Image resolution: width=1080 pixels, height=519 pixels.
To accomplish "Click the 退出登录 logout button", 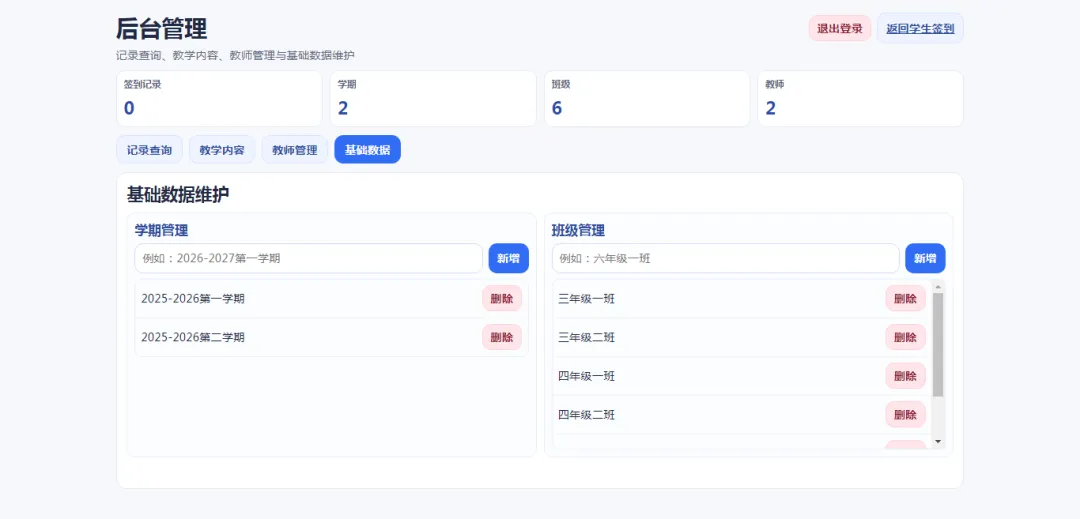I will click(840, 28).
